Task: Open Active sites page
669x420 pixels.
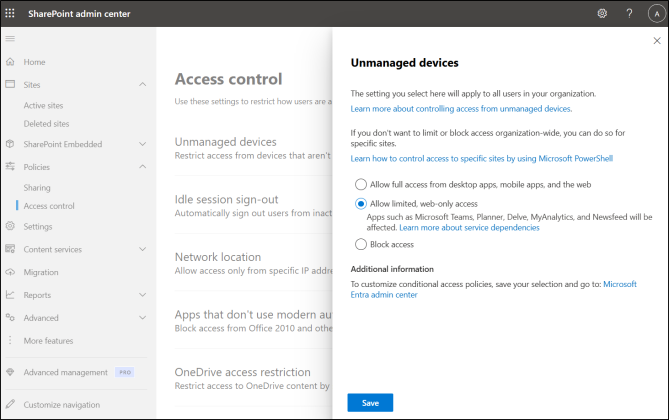Action: 44,105
